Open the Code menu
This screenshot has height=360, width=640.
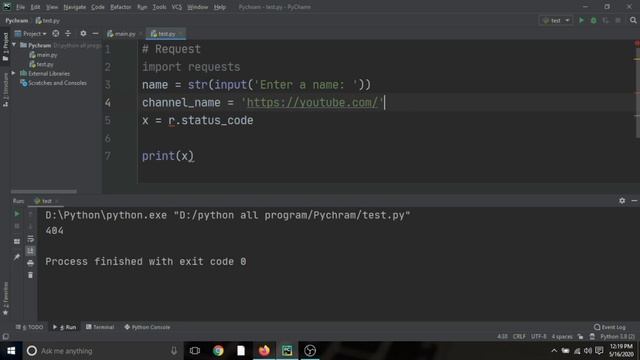tap(98, 7)
